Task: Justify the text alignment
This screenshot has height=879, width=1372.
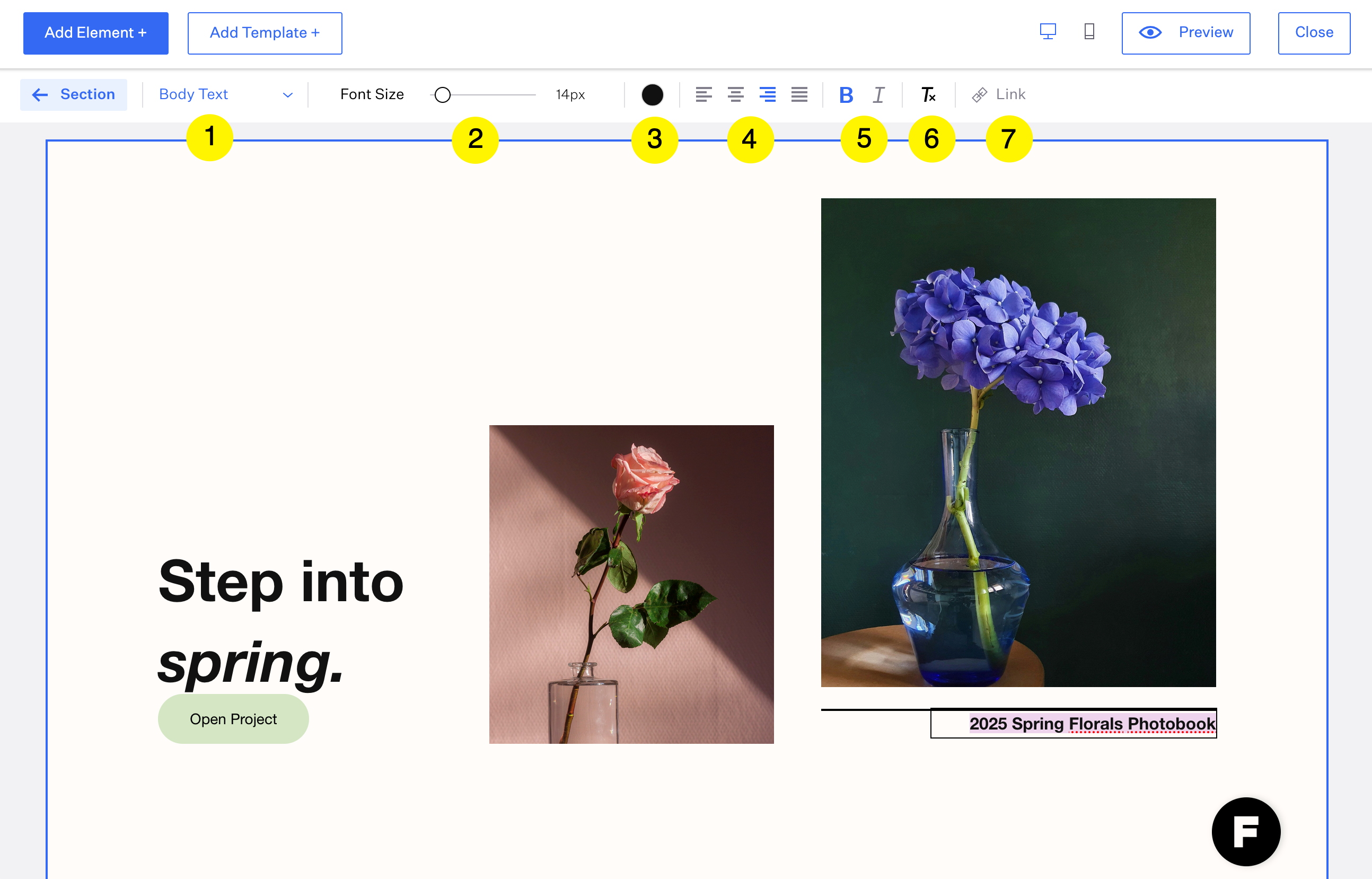Action: [x=799, y=94]
